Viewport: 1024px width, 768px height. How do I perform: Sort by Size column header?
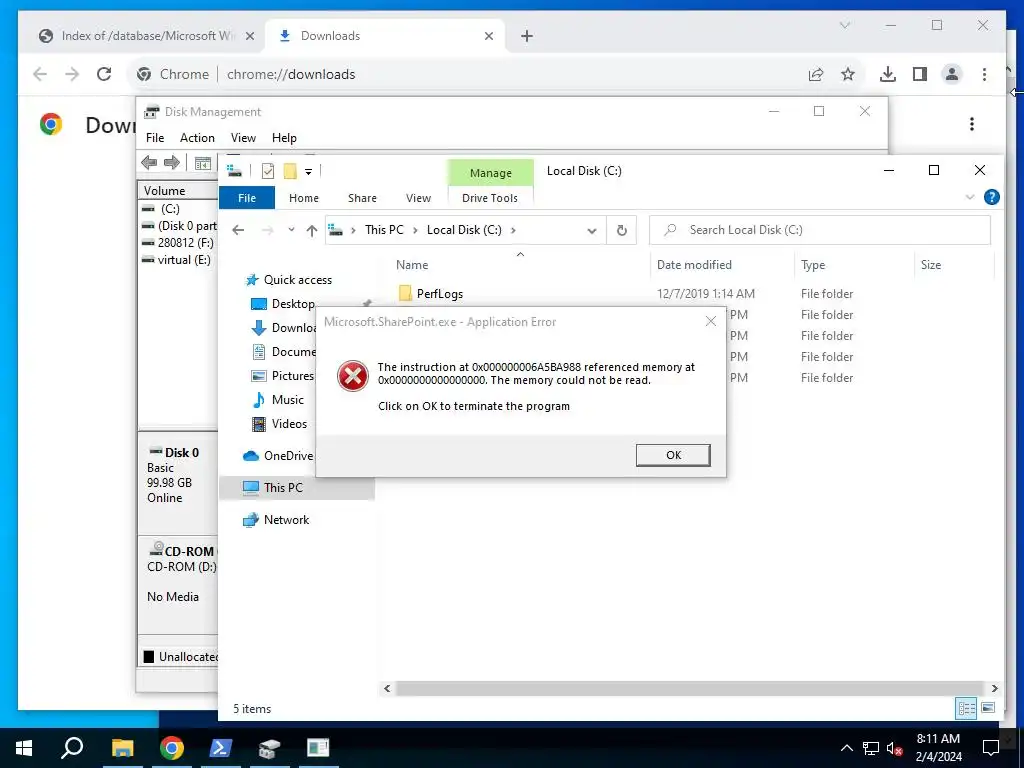tap(931, 264)
